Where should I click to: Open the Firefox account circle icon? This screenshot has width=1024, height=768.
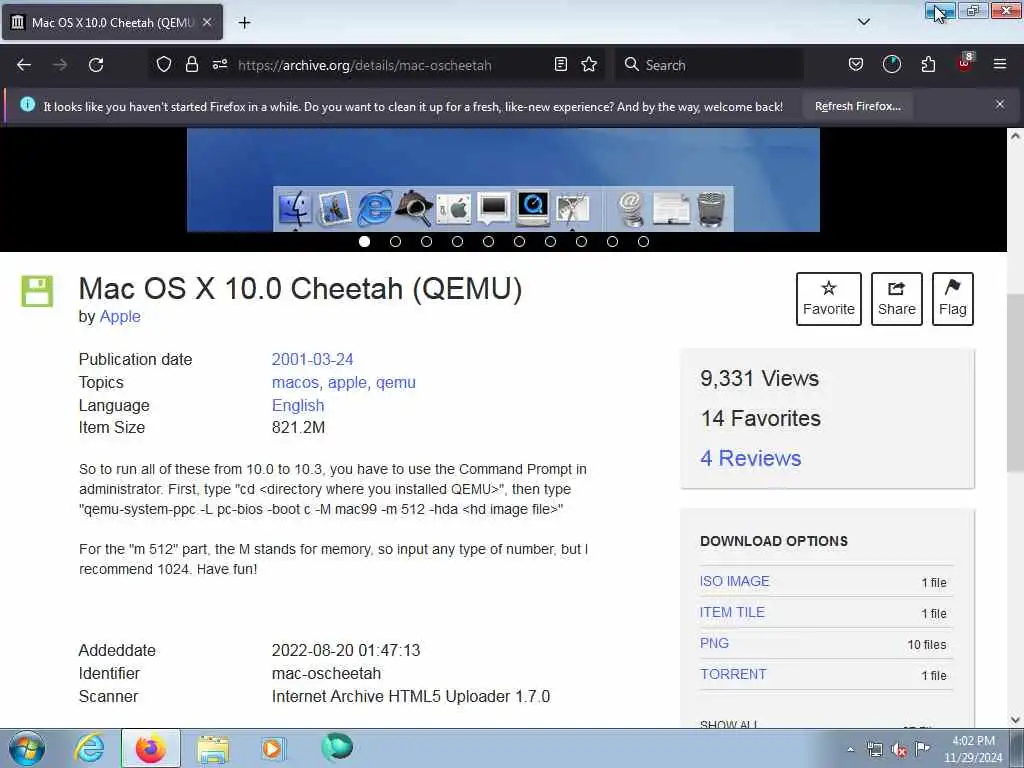click(891, 65)
